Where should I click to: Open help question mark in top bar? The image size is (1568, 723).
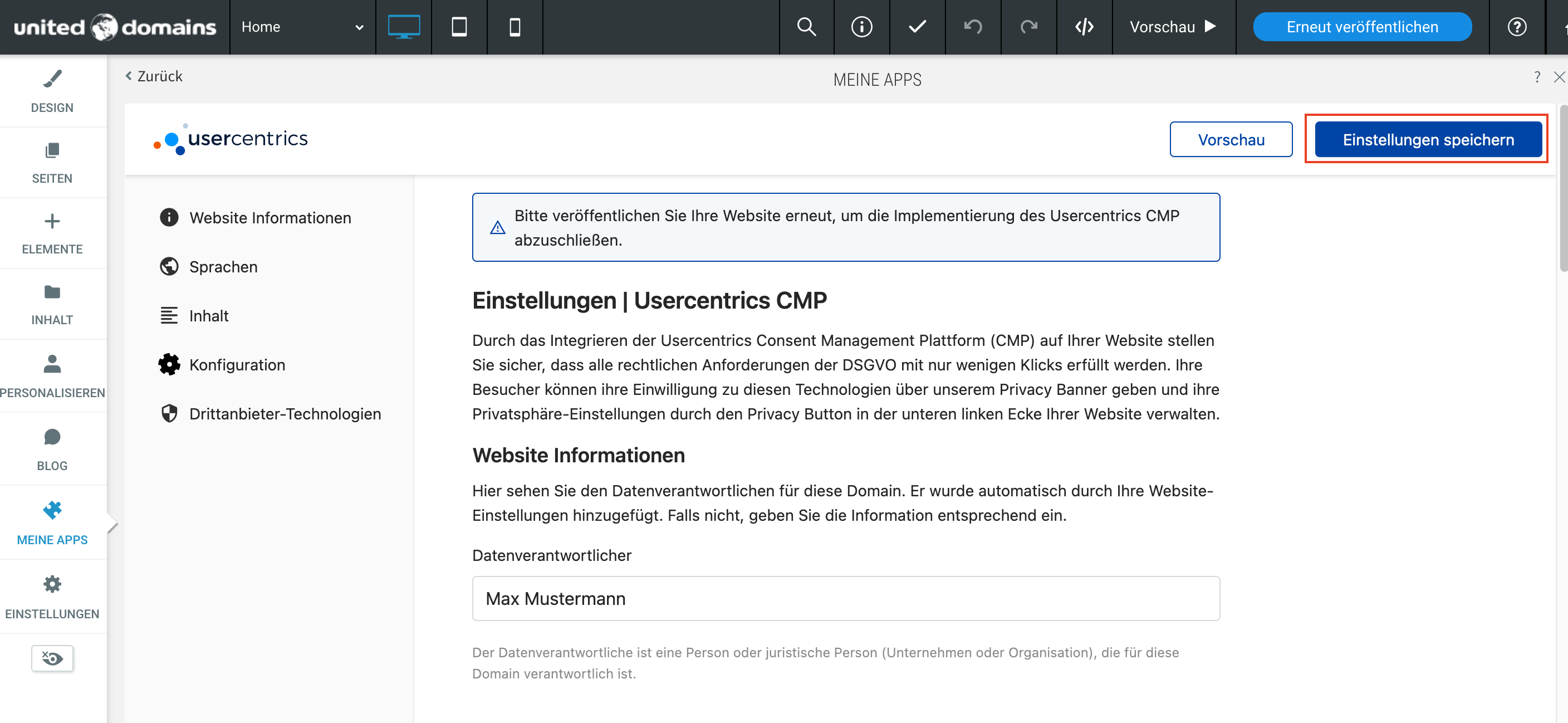coord(1517,27)
